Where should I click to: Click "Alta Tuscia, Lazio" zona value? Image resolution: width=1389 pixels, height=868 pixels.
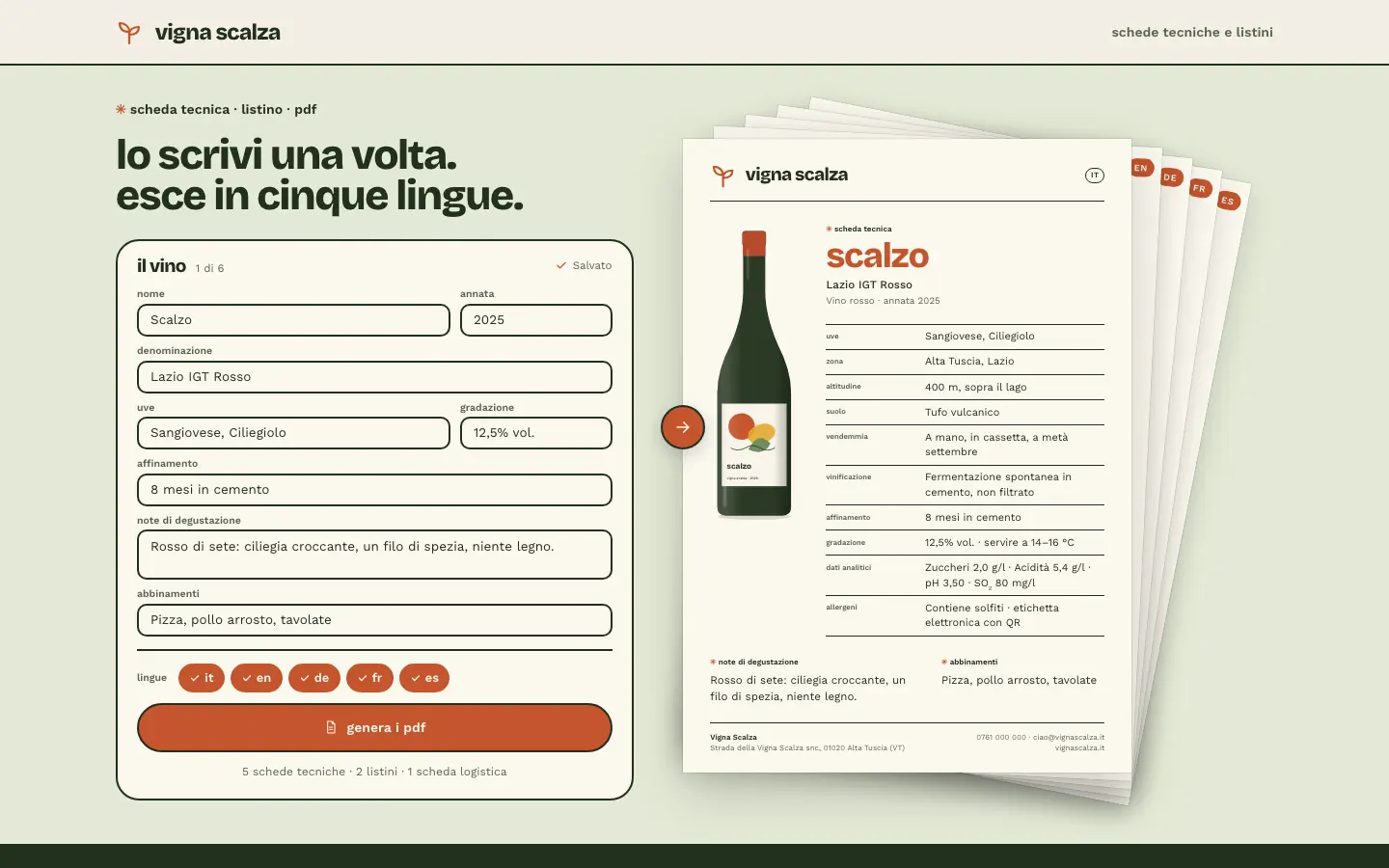tap(969, 362)
